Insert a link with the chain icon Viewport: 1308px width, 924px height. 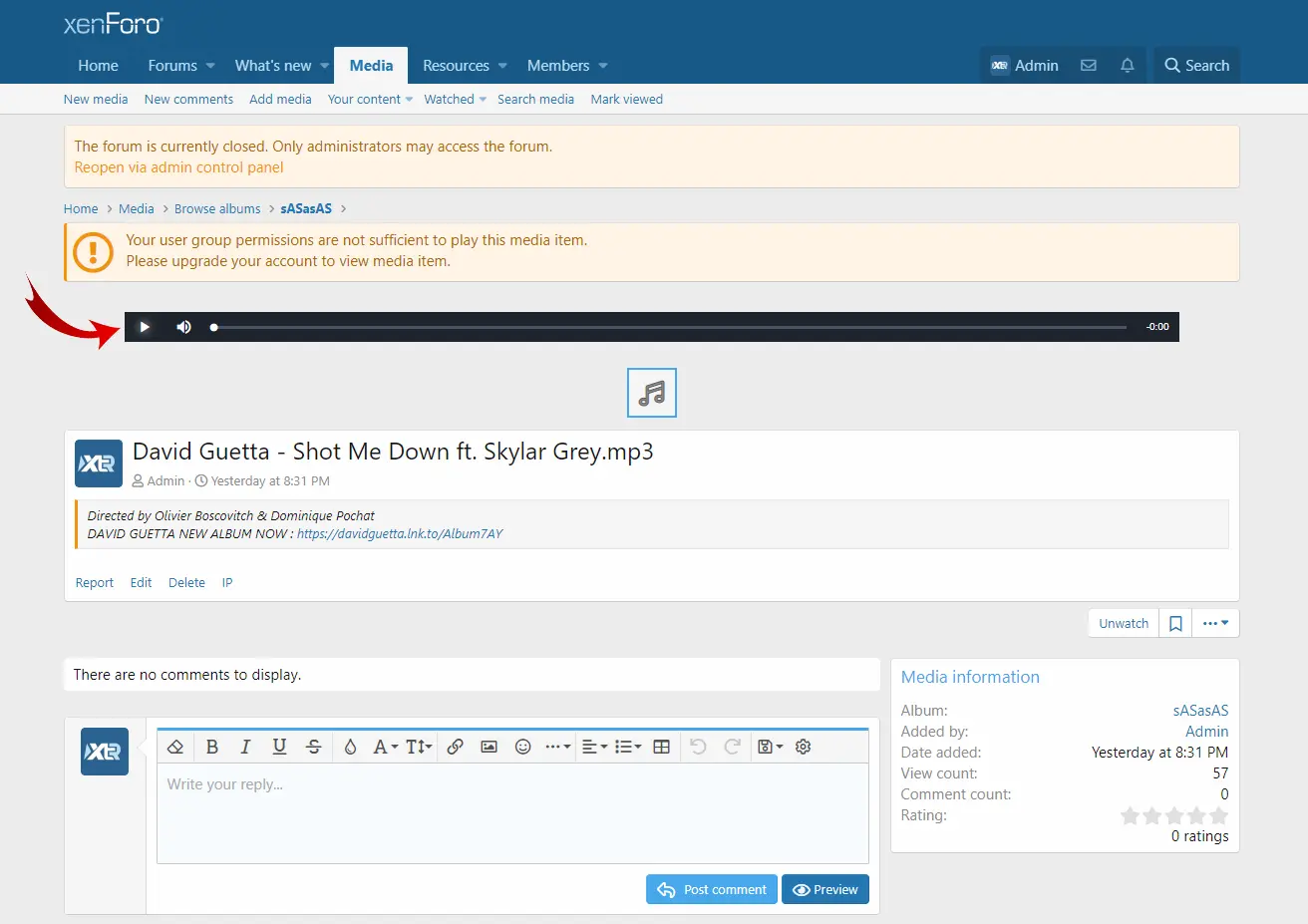click(x=455, y=747)
